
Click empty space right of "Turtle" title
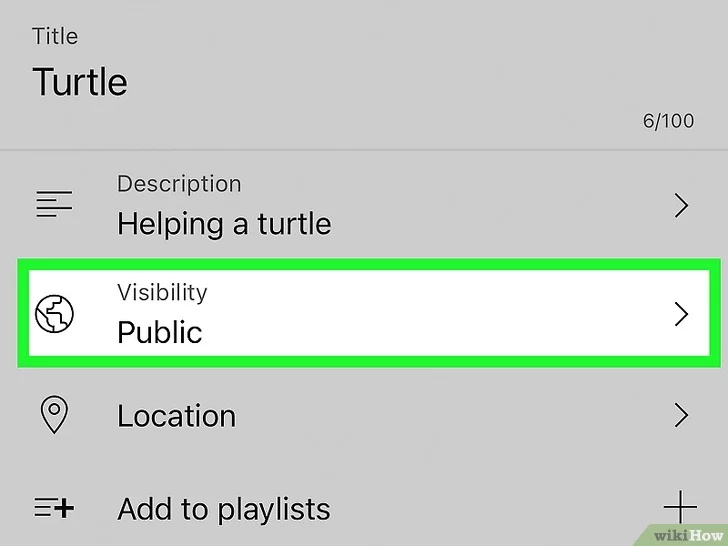(400, 81)
